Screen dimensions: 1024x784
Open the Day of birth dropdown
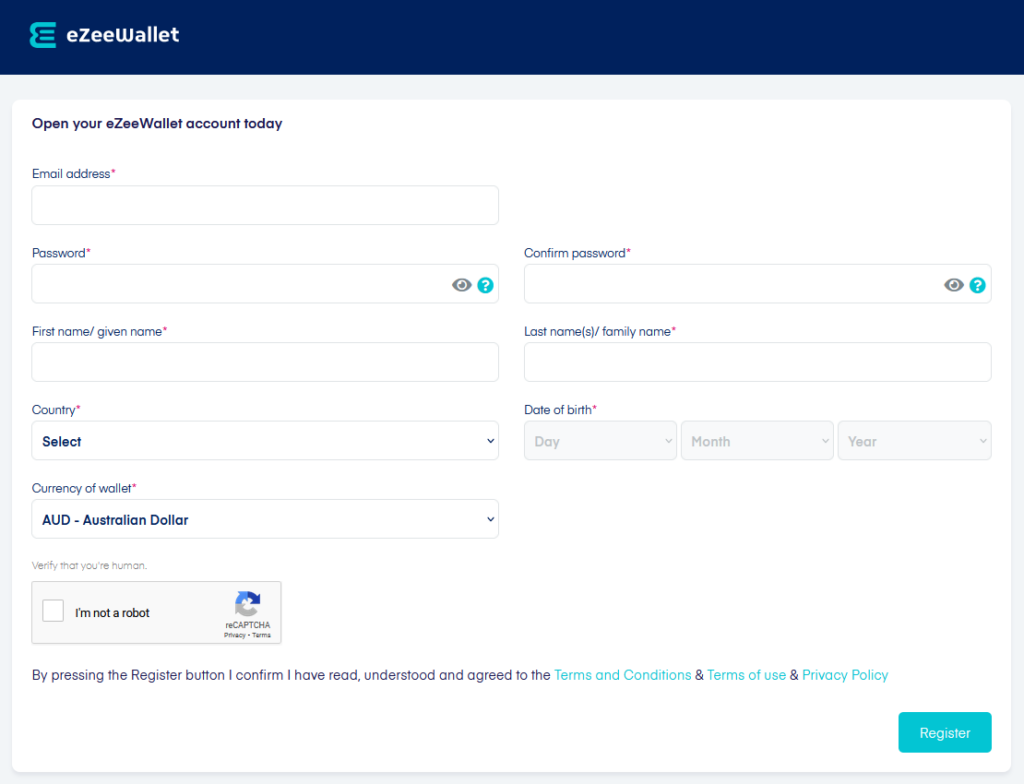(x=600, y=441)
